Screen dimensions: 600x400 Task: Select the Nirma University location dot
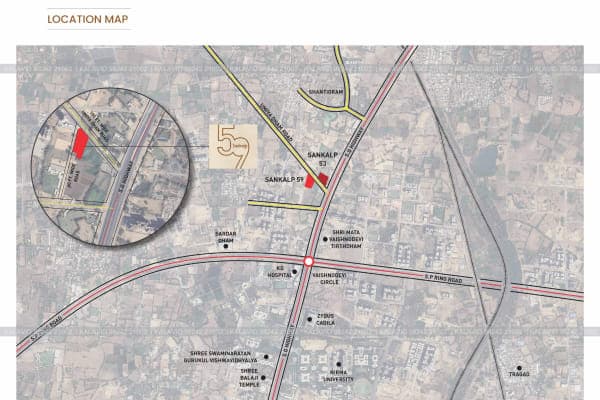pos(339,364)
